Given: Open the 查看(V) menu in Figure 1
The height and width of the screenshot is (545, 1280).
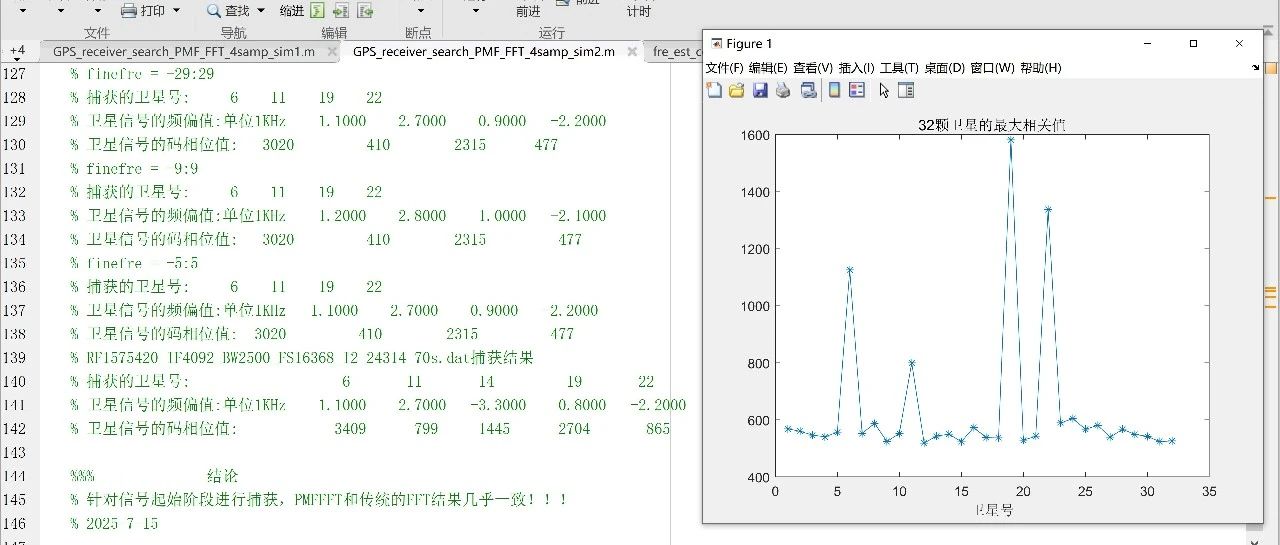Looking at the screenshot, I should pos(813,68).
